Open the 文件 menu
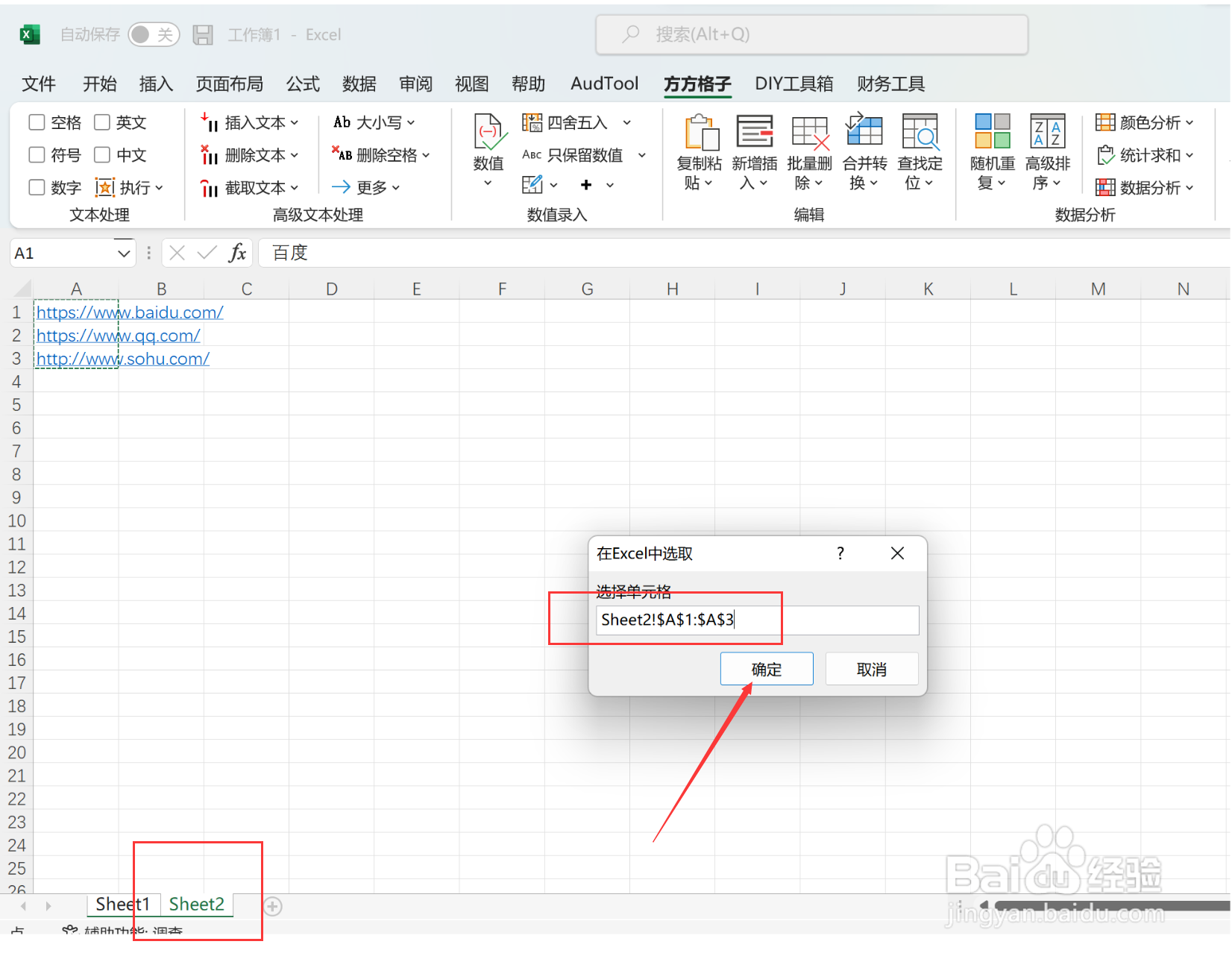Screen dimensions: 1232x956 39,84
